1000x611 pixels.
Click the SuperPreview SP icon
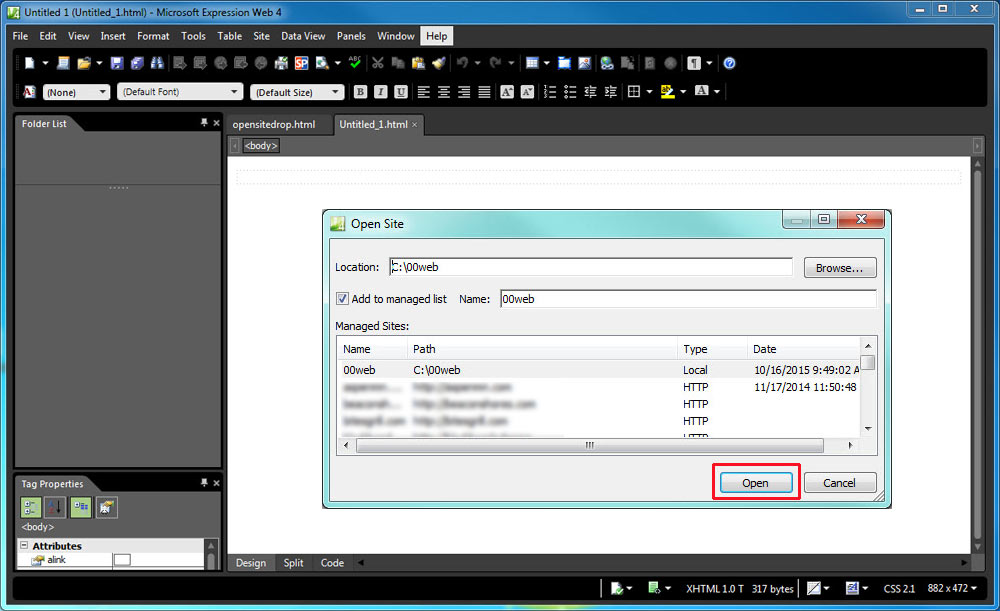click(301, 63)
